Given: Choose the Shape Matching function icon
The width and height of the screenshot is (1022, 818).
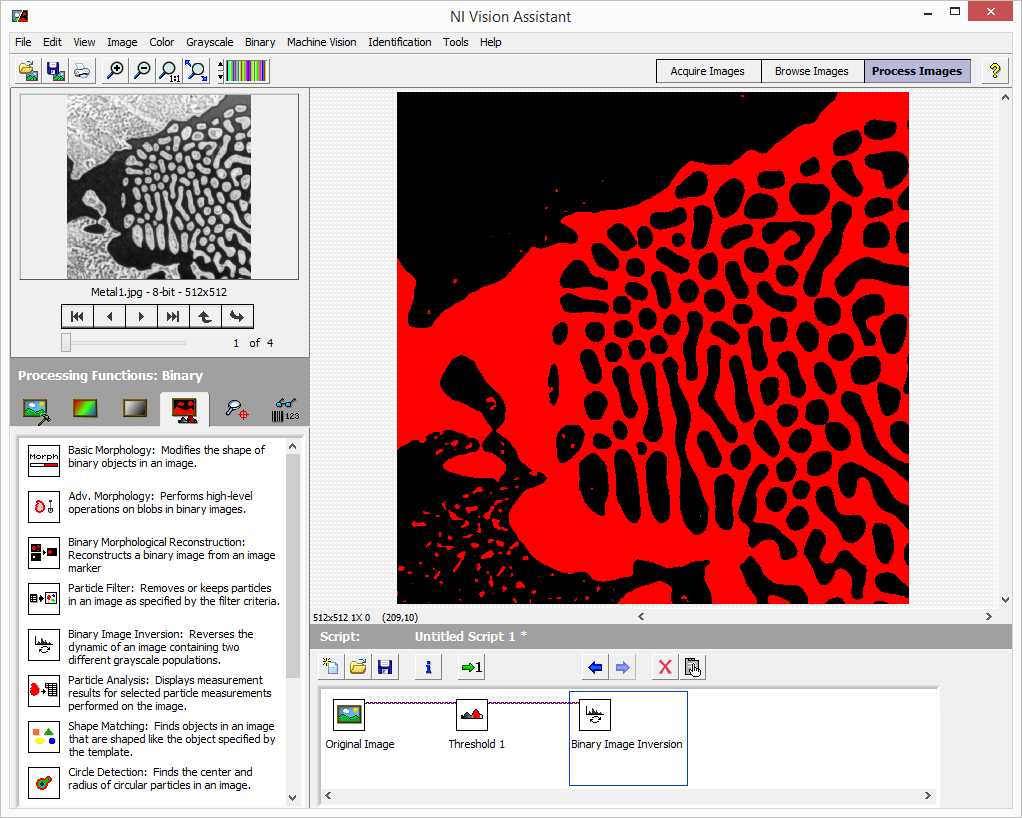Looking at the screenshot, I should (44, 737).
